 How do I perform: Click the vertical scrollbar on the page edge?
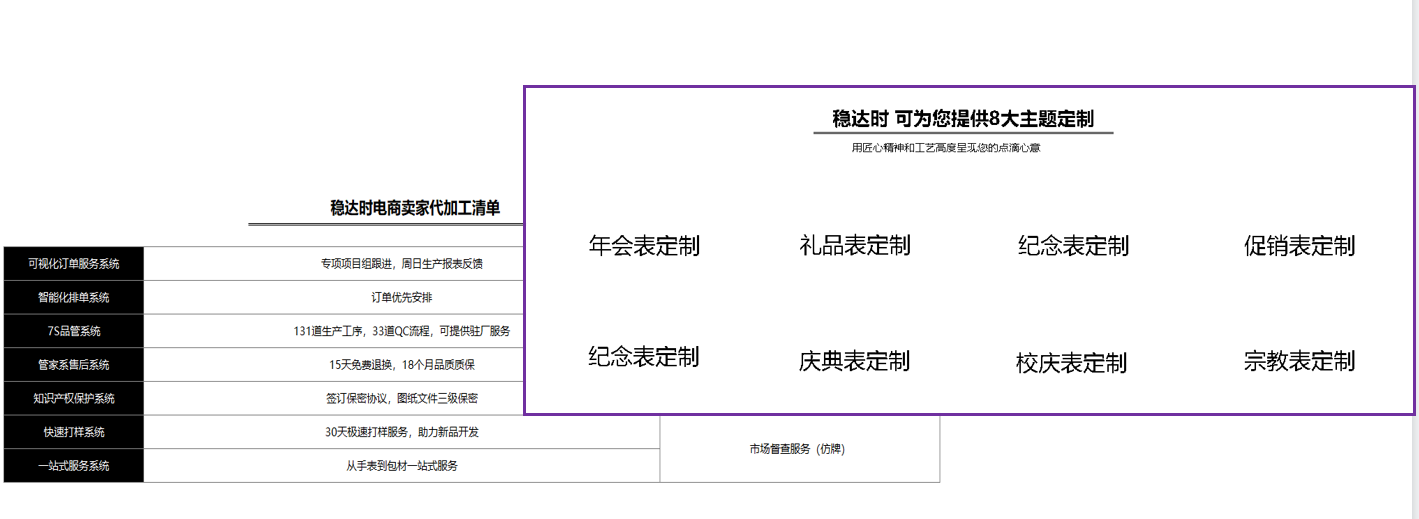(x=1413, y=260)
